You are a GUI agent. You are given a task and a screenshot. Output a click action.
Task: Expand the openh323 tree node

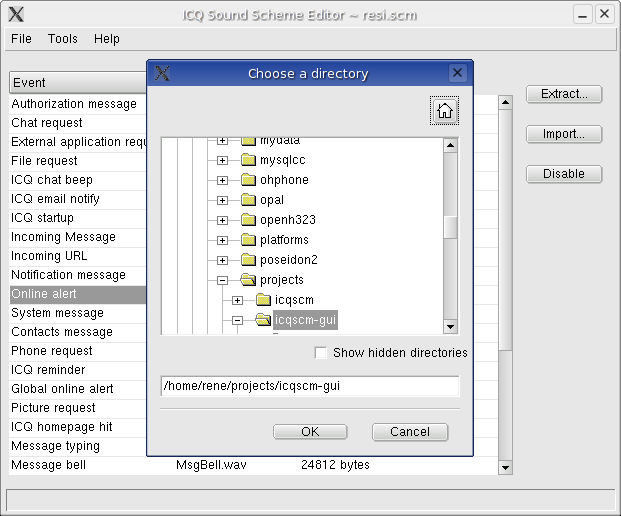(222, 220)
